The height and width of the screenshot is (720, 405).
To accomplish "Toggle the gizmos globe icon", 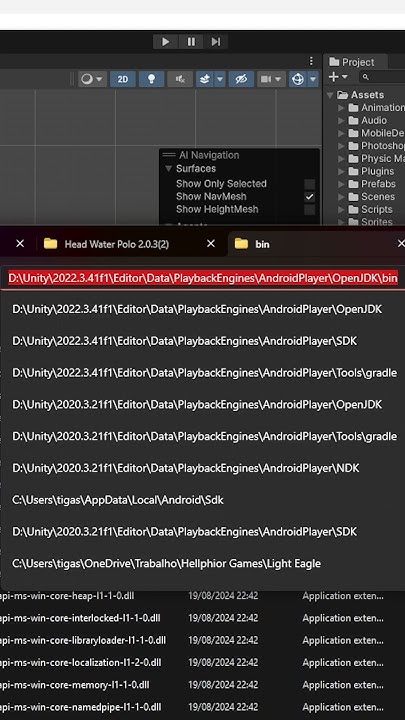I will (x=298, y=79).
